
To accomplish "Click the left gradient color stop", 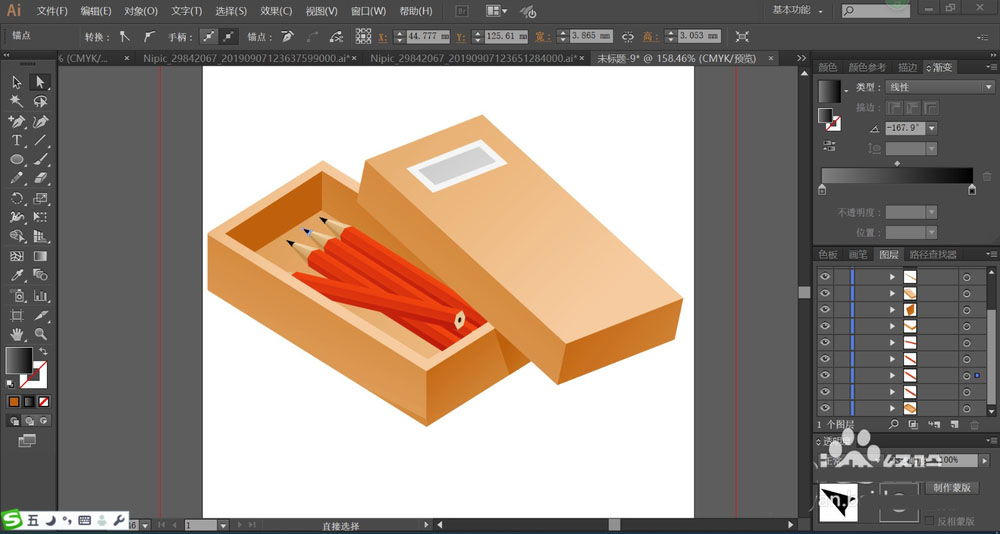I will click(x=822, y=189).
